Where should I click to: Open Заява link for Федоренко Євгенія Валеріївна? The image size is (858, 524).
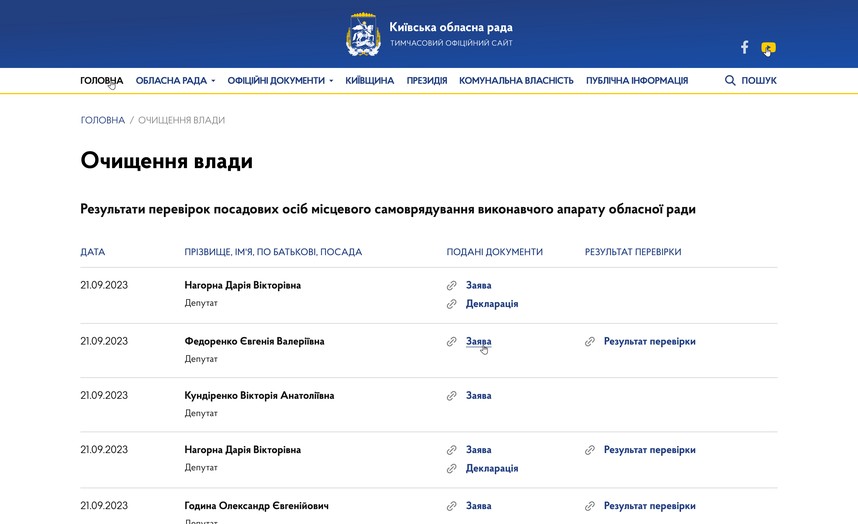tap(479, 341)
